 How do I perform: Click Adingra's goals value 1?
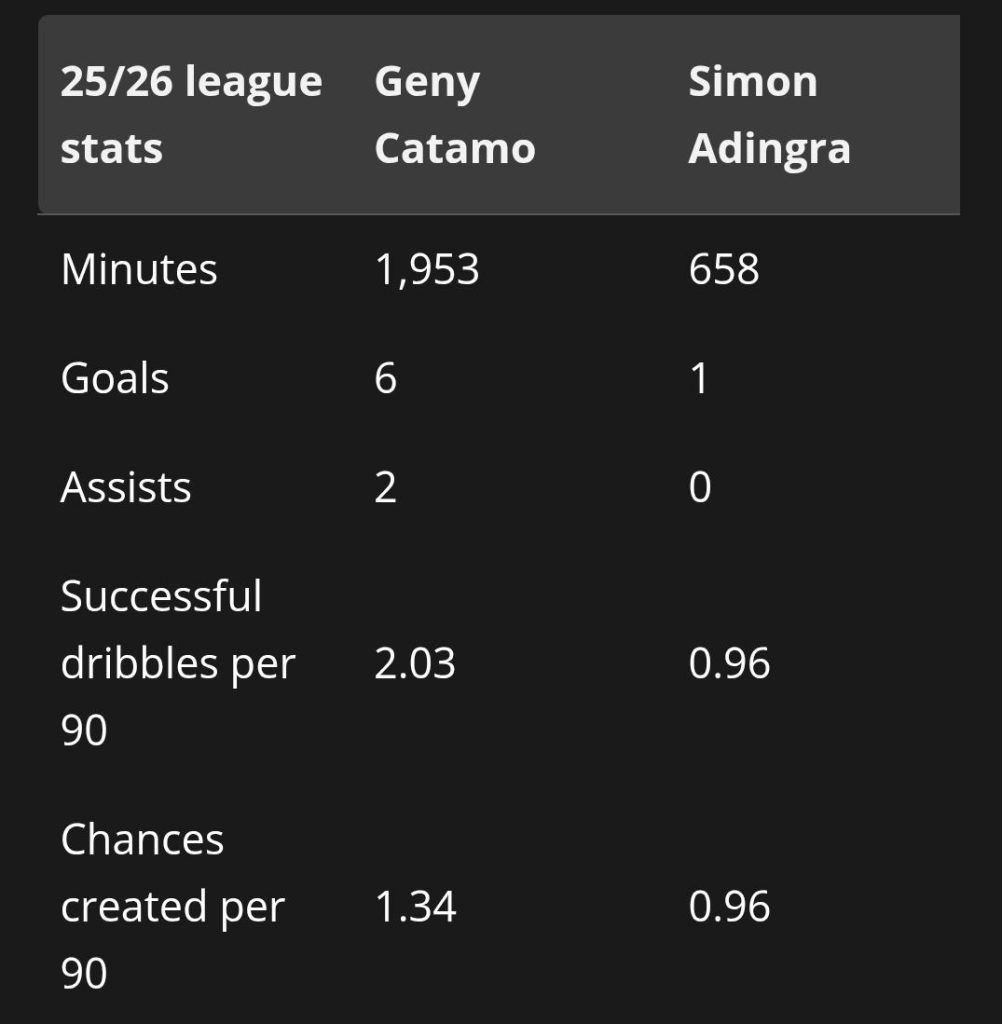tap(699, 378)
